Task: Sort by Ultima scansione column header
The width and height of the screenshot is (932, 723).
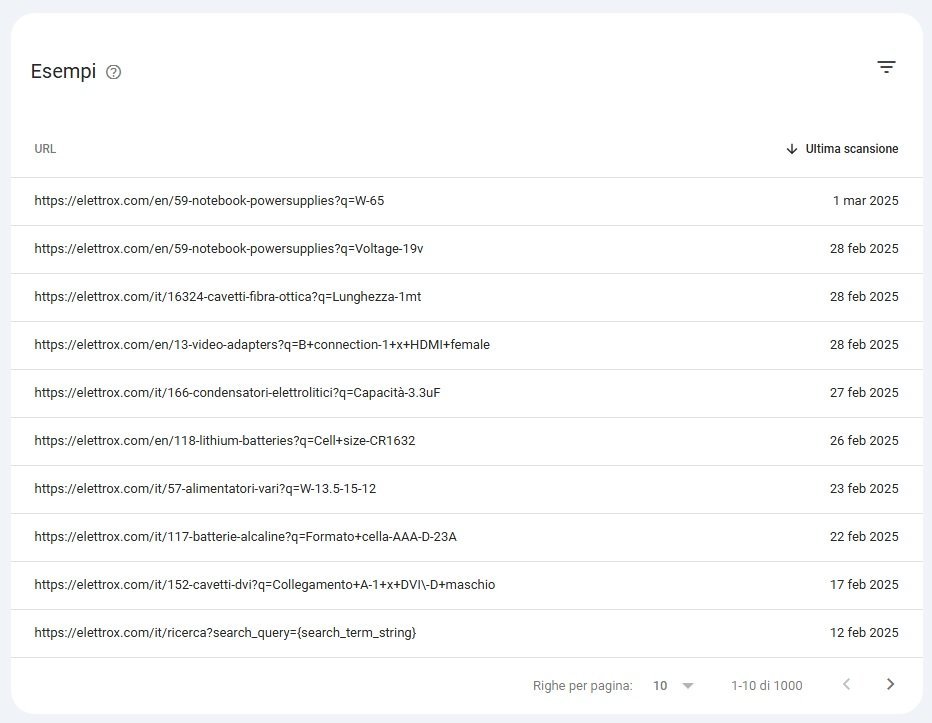Action: [852, 149]
